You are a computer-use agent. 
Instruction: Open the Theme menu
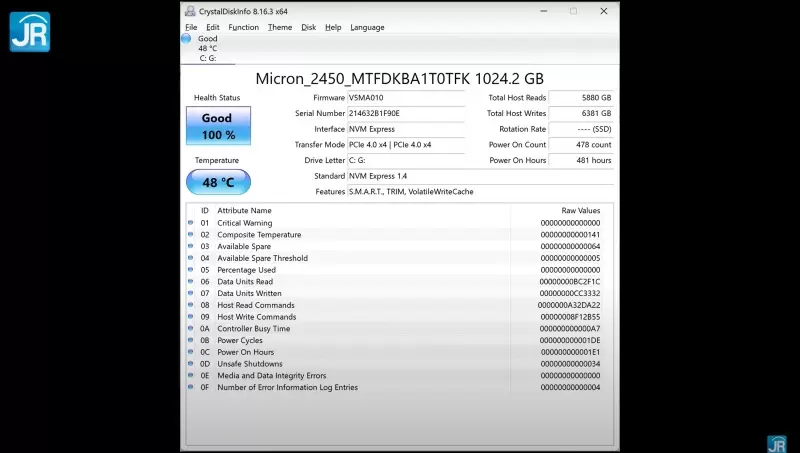[x=280, y=28]
